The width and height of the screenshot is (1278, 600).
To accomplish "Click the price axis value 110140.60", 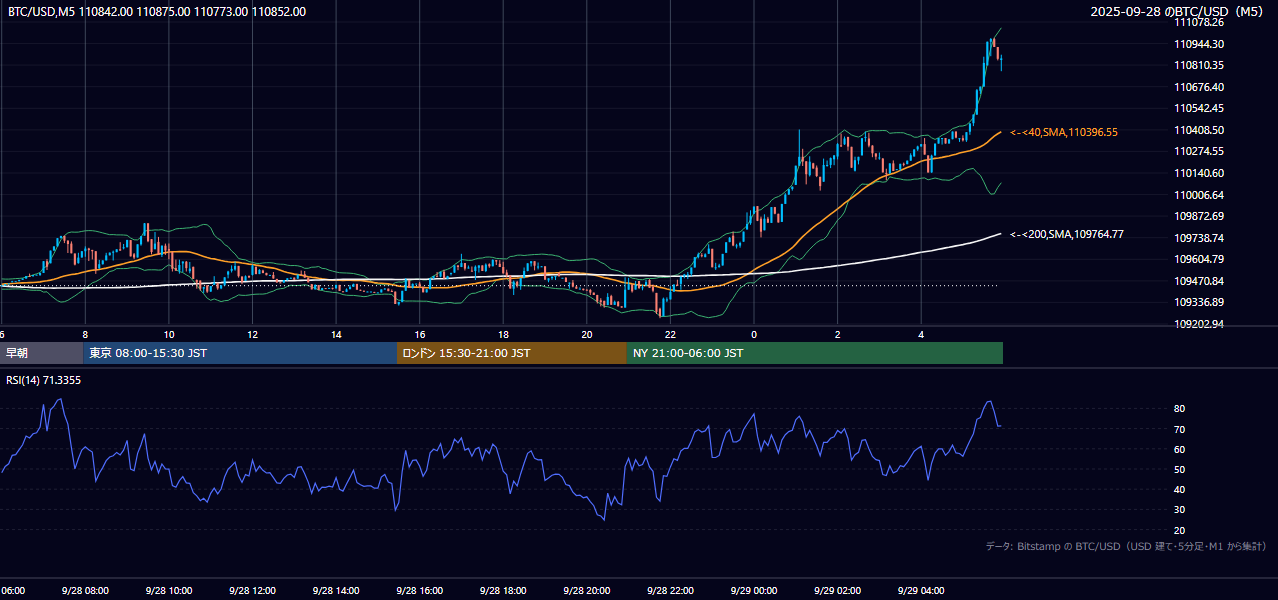I will (x=1201, y=173).
